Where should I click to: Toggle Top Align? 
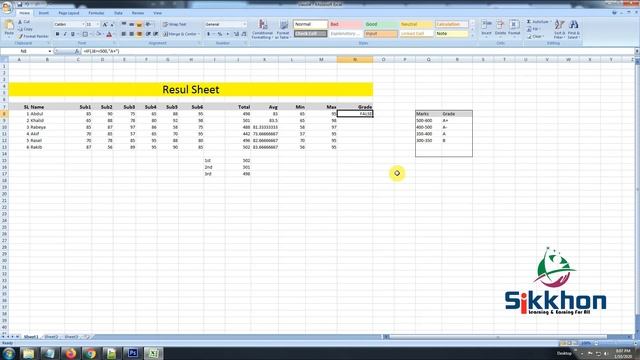click(x=124, y=24)
